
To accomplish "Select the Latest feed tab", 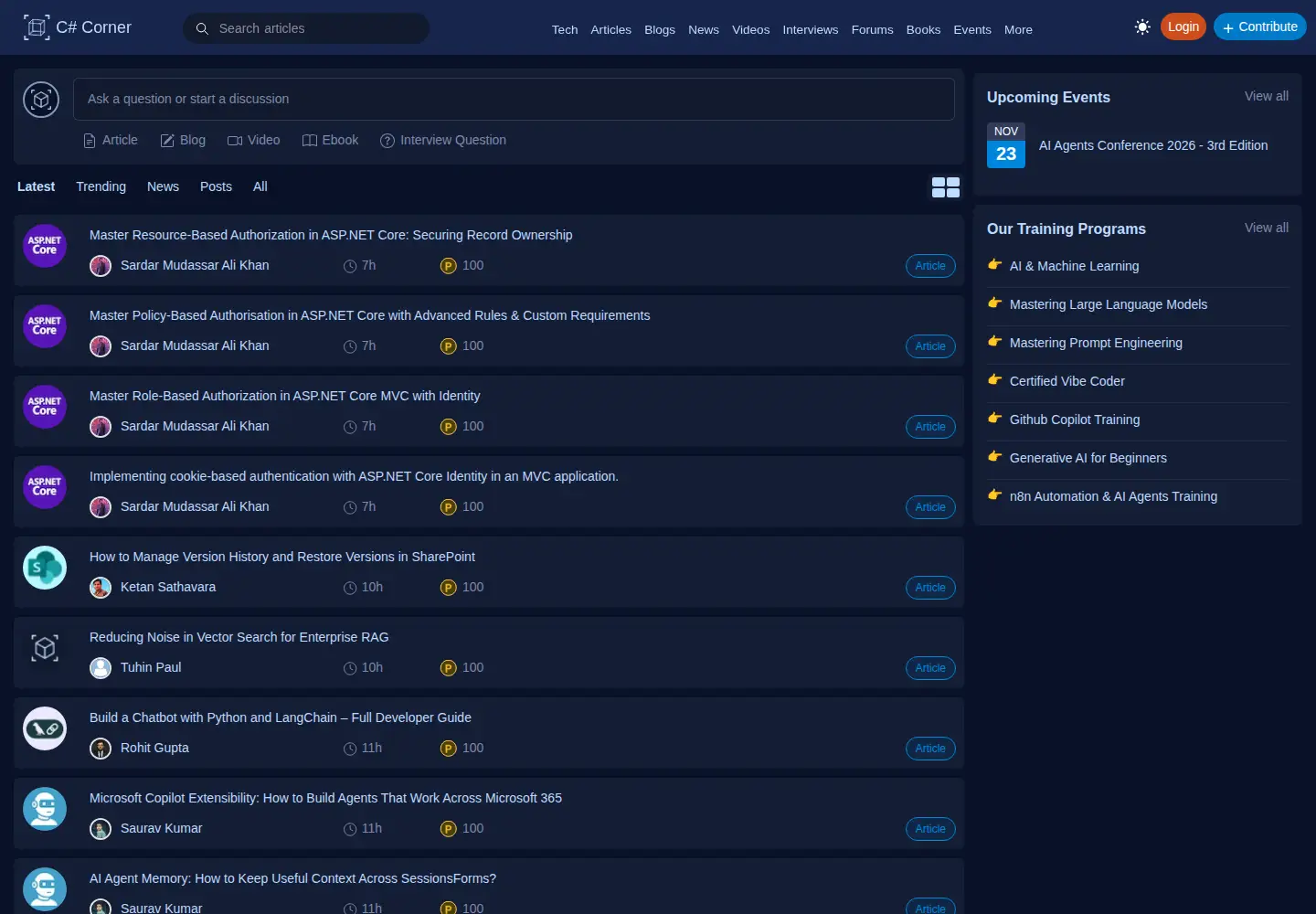I will click(x=36, y=186).
